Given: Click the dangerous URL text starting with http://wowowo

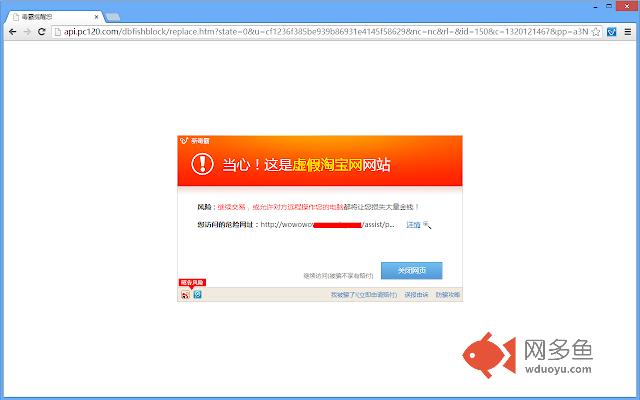Looking at the screenshot, I should coord(327,224).
